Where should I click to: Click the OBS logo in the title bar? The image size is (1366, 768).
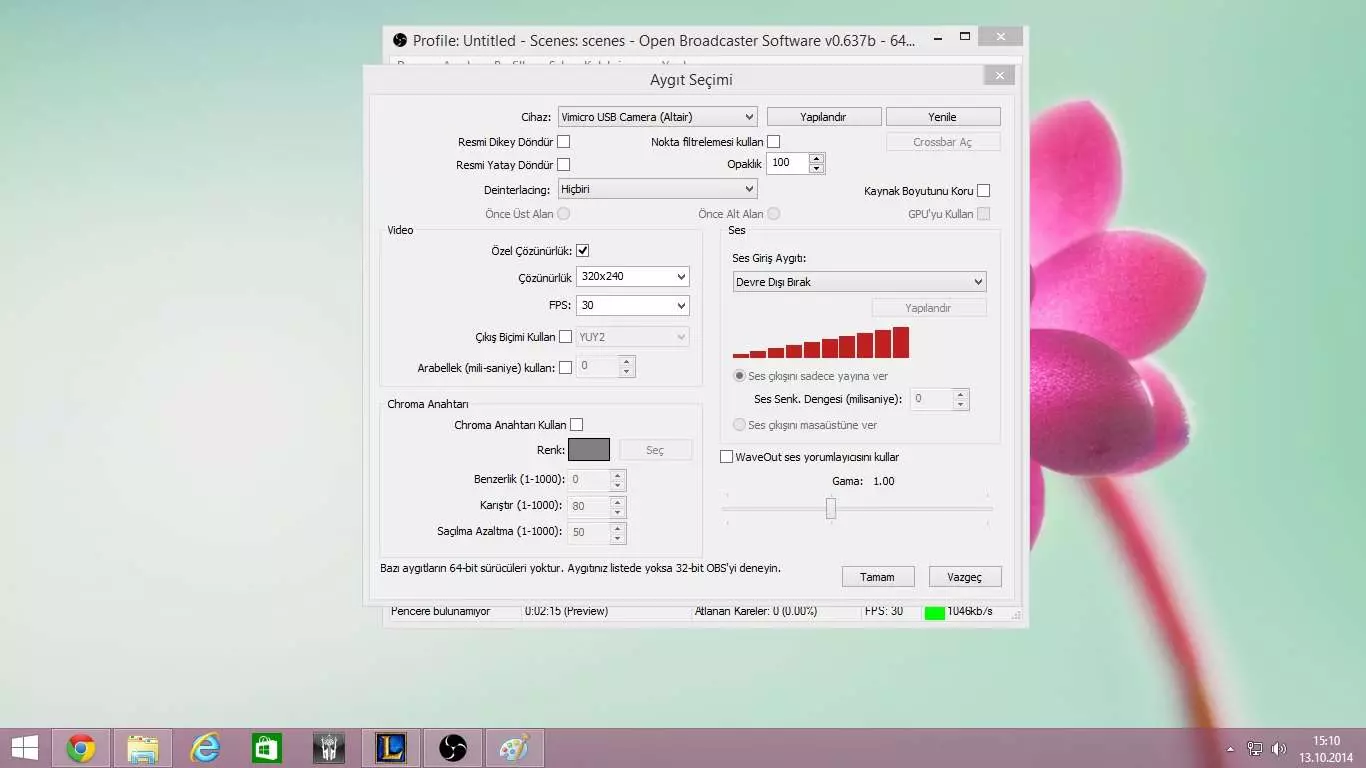click(400, 40)
